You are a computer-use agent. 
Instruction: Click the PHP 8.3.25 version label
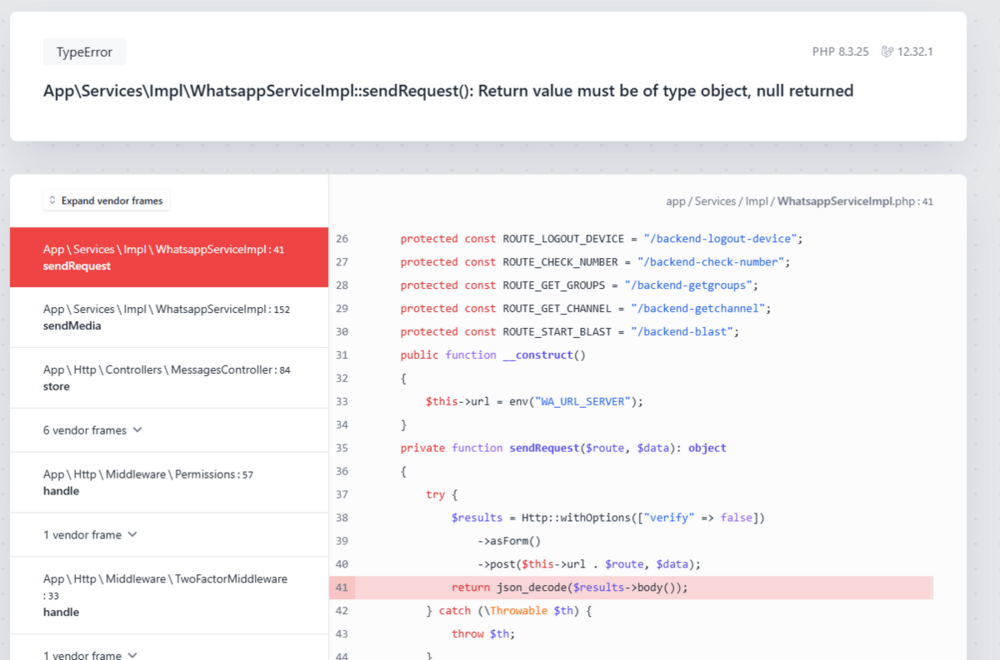coord(842,52)
